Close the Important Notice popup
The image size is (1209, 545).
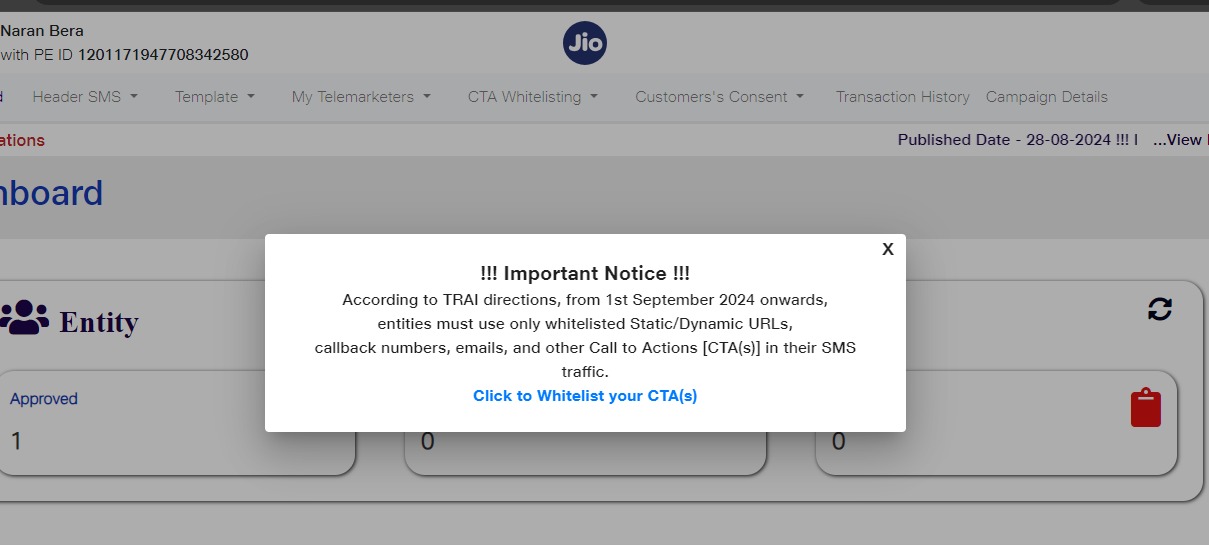click(887, 250)
